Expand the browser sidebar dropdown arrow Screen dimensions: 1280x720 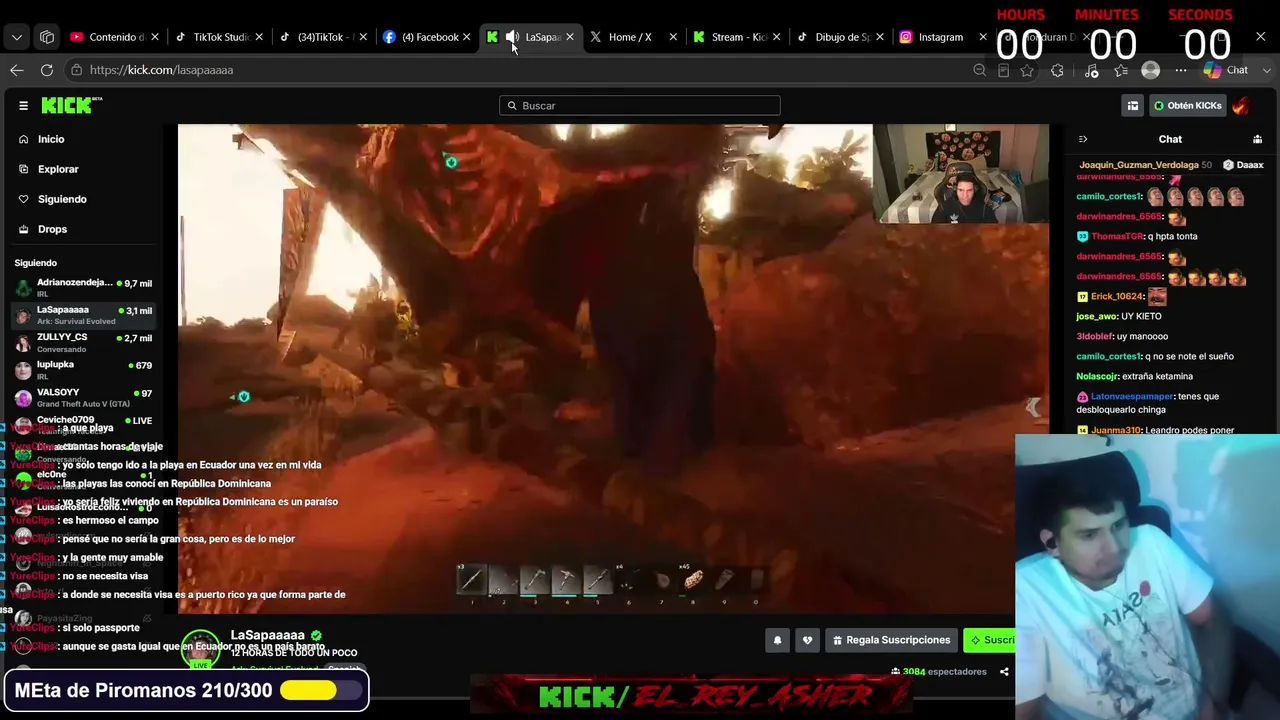tap(1267, 70)
